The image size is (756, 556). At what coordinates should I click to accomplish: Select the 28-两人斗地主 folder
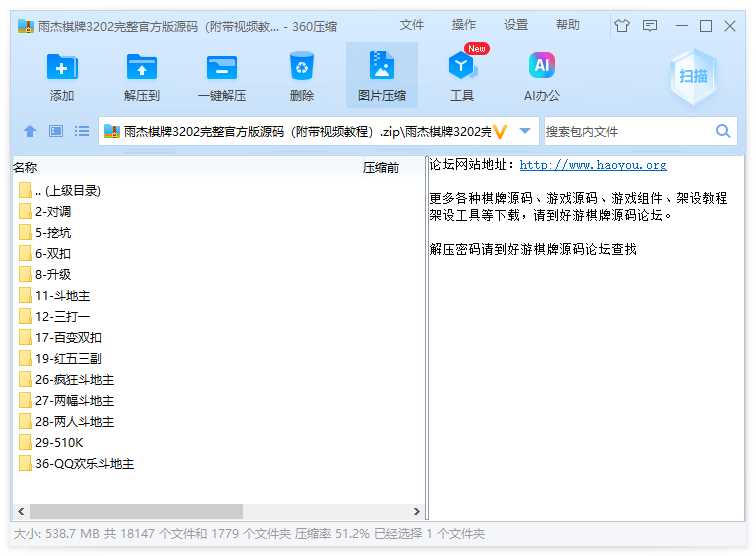click(x=67, y=421)
